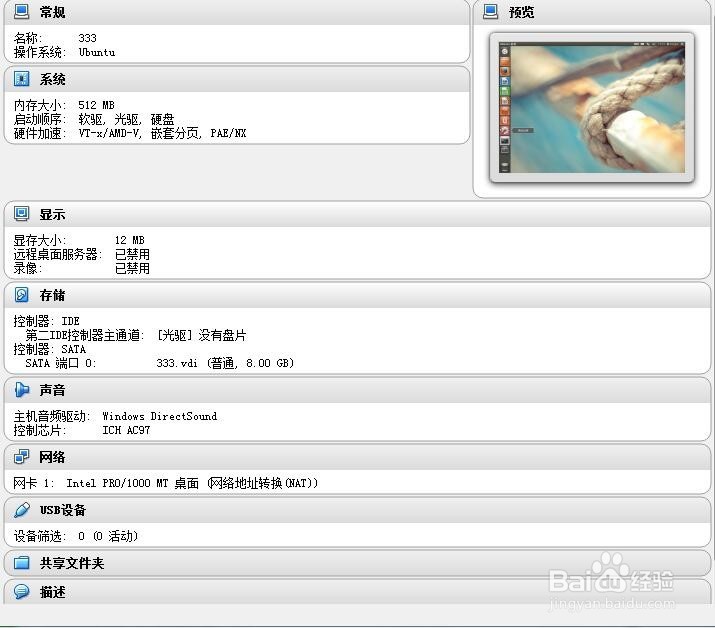Viewport: 715px width, 628px height.
Task: Click the USB设备 plug icon
Action: coord(21,509)
